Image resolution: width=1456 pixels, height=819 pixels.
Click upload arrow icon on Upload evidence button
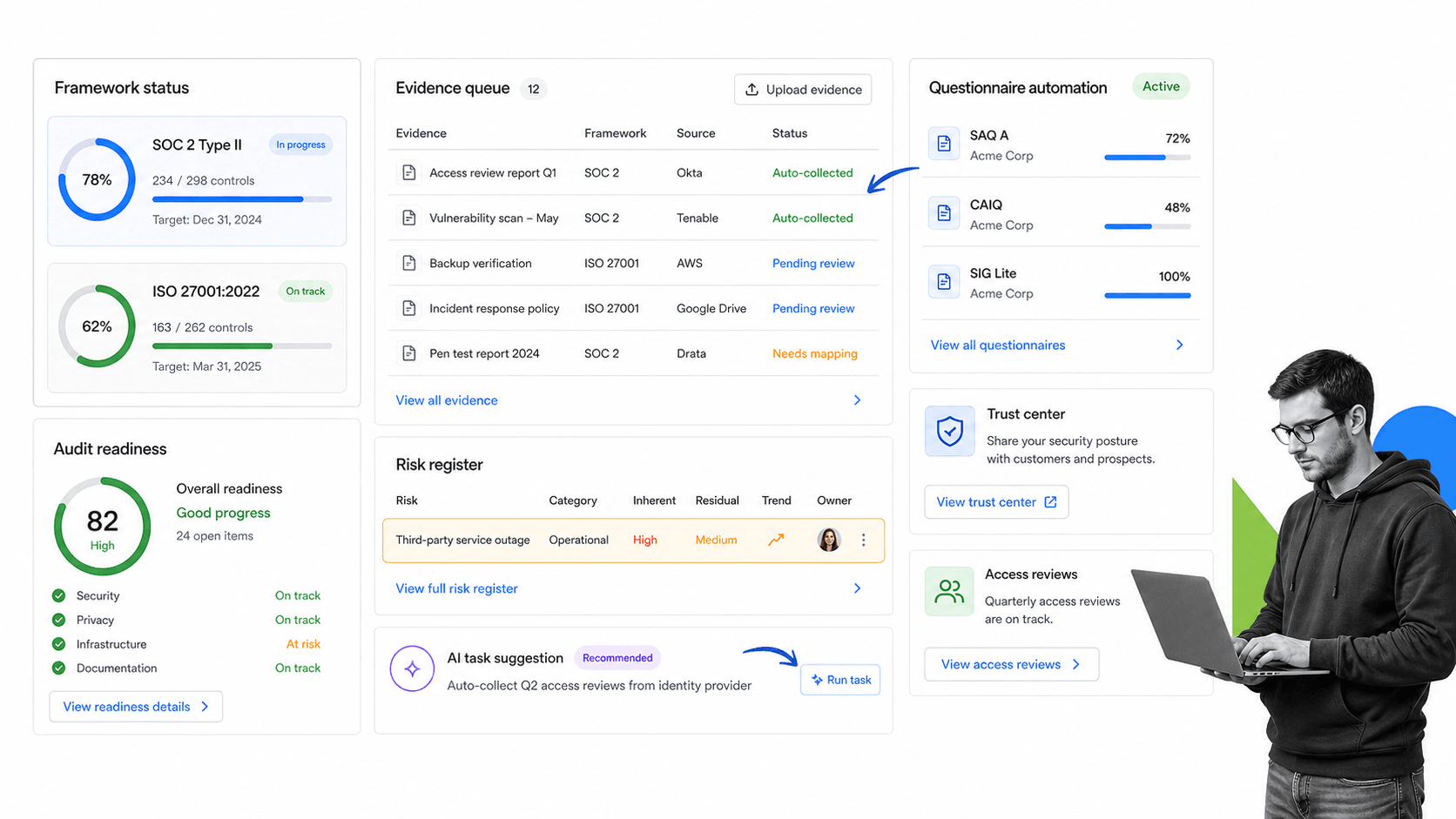point(752,90)
